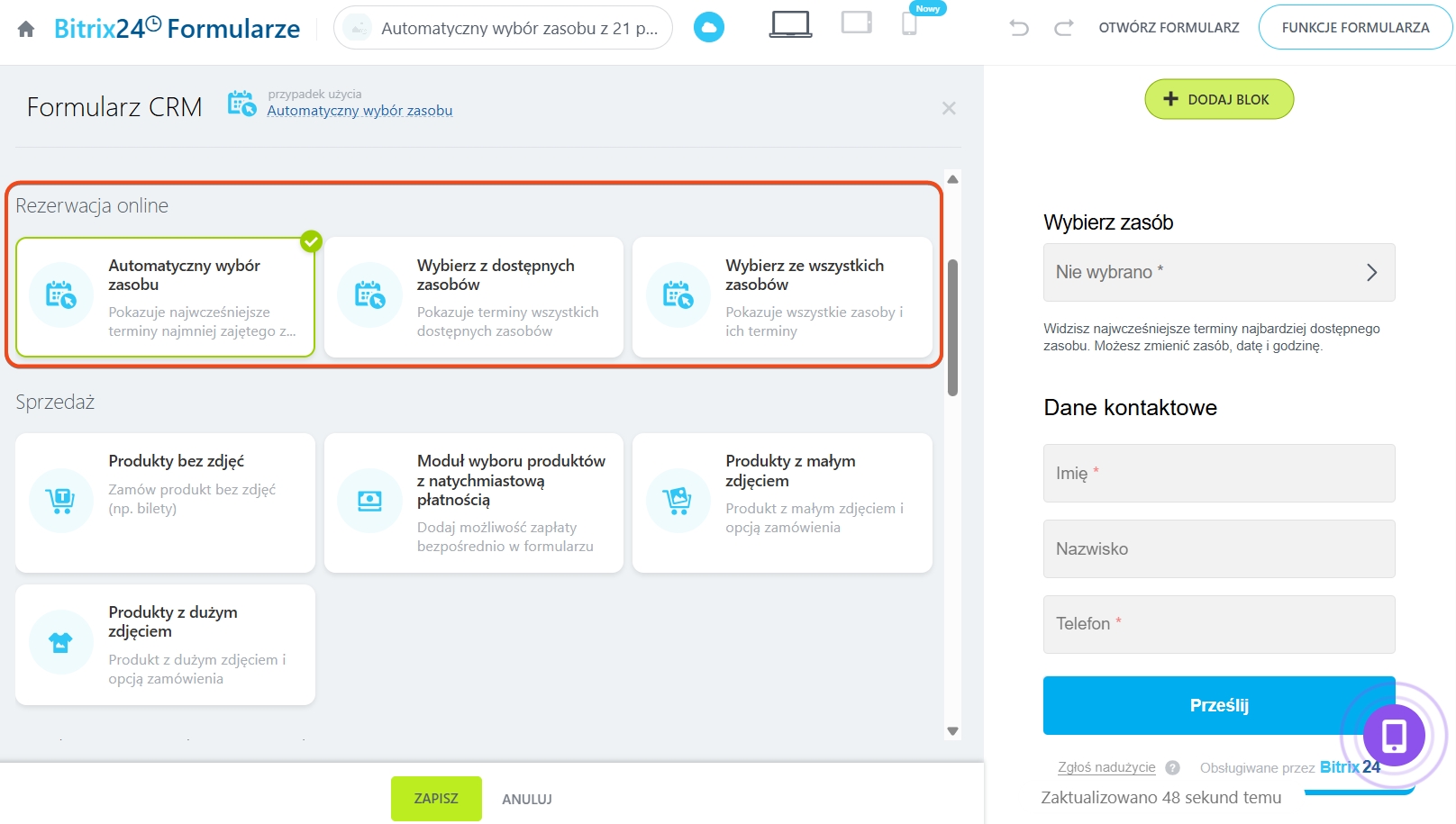Screen dimensions: 1456x824
Task: Open the form name dropdown field
Action: (x=503, y=28)
